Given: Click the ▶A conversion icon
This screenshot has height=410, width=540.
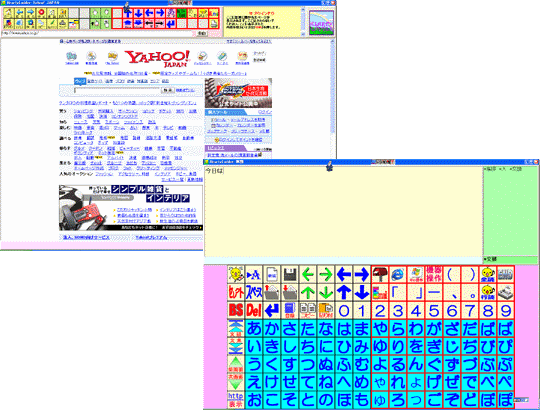Looking at the screenshot, I should point(254,274).
